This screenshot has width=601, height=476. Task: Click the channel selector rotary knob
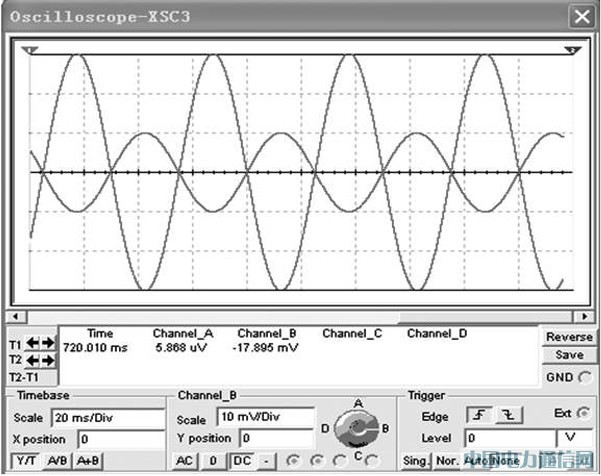coord(355,428)
